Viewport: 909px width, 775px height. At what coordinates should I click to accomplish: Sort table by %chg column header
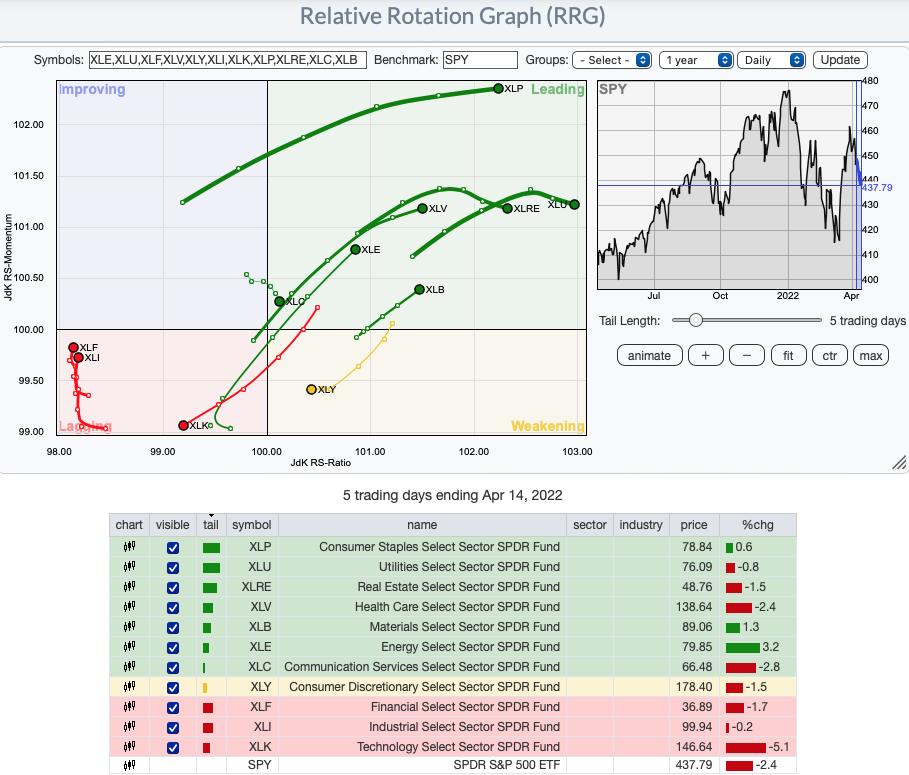tap(758, 525)
